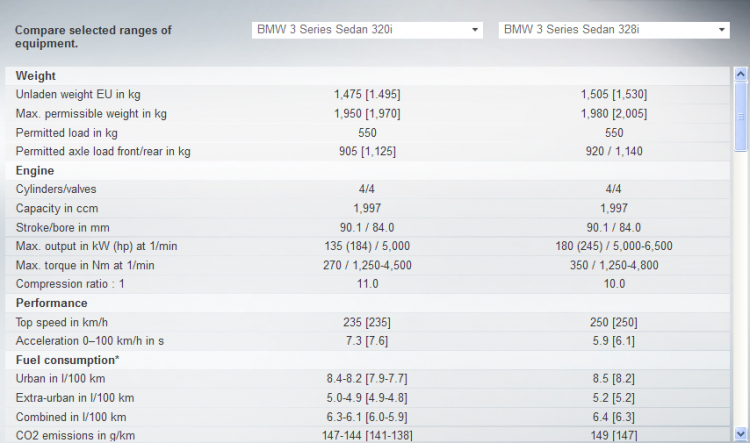The width and height of the screenshot is (750, 443).
Task: Click the 320i top speed '235 [235]'
Action: (x=367, y=322)
